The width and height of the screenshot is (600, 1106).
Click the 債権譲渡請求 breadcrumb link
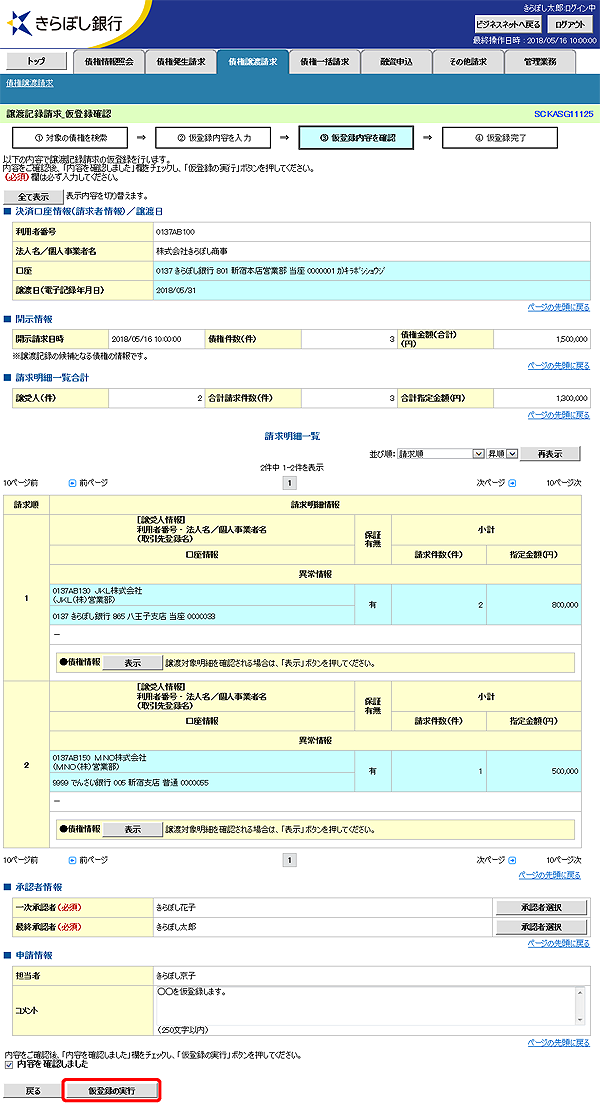(30, 83)
